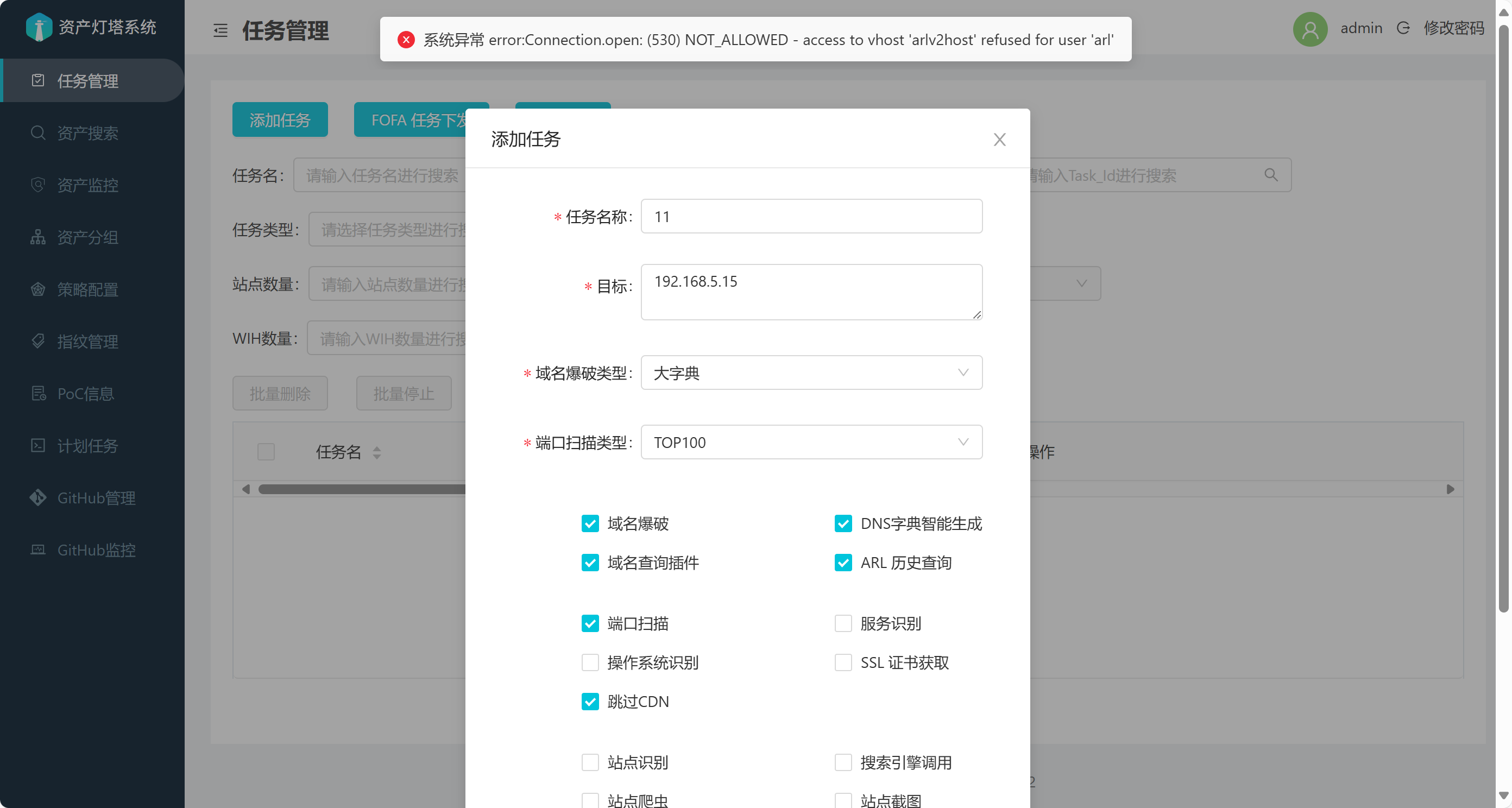
Task: Click the sidebar collapse hamburger icon
Action: pyautogui.click(x=220, y=30)
